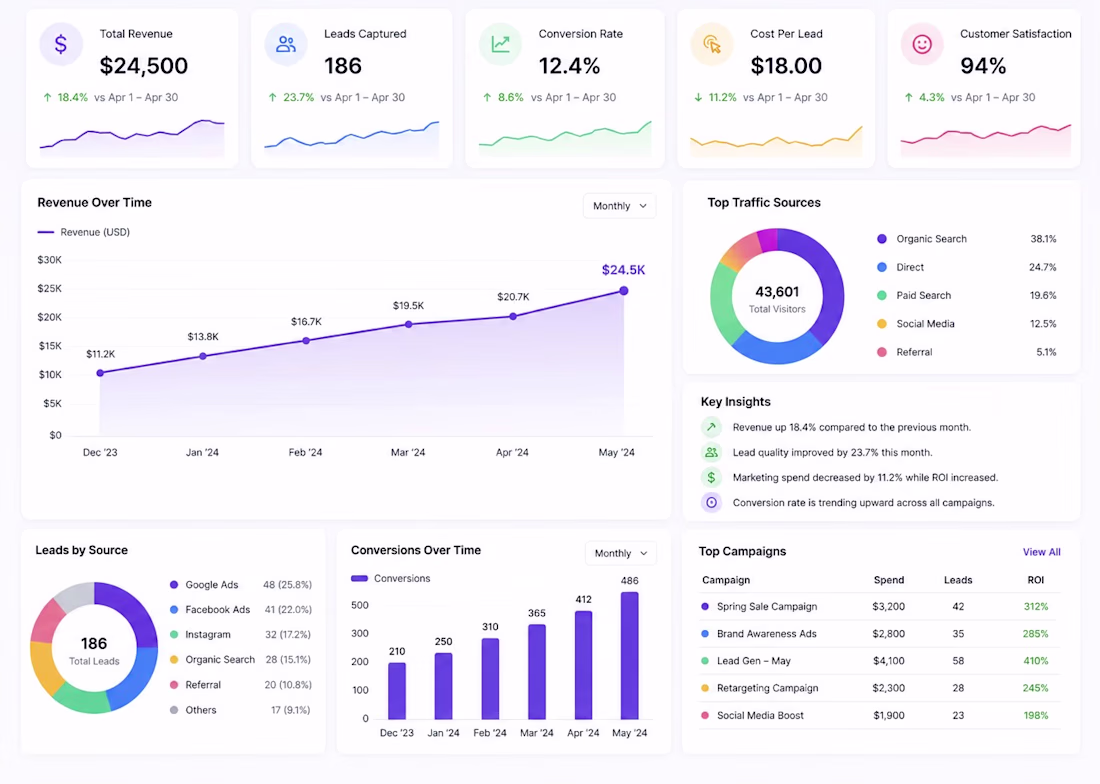Click the arrow icon beside Revenue up insight

(x=711, y=427)
